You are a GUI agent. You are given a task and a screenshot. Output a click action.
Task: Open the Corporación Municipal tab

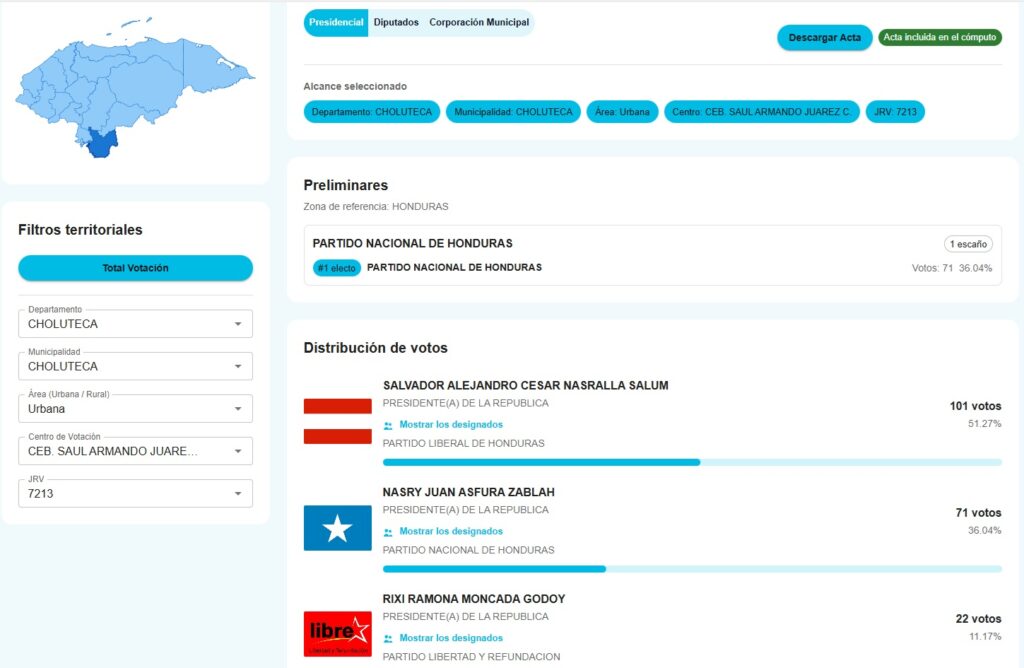[479, 22]
